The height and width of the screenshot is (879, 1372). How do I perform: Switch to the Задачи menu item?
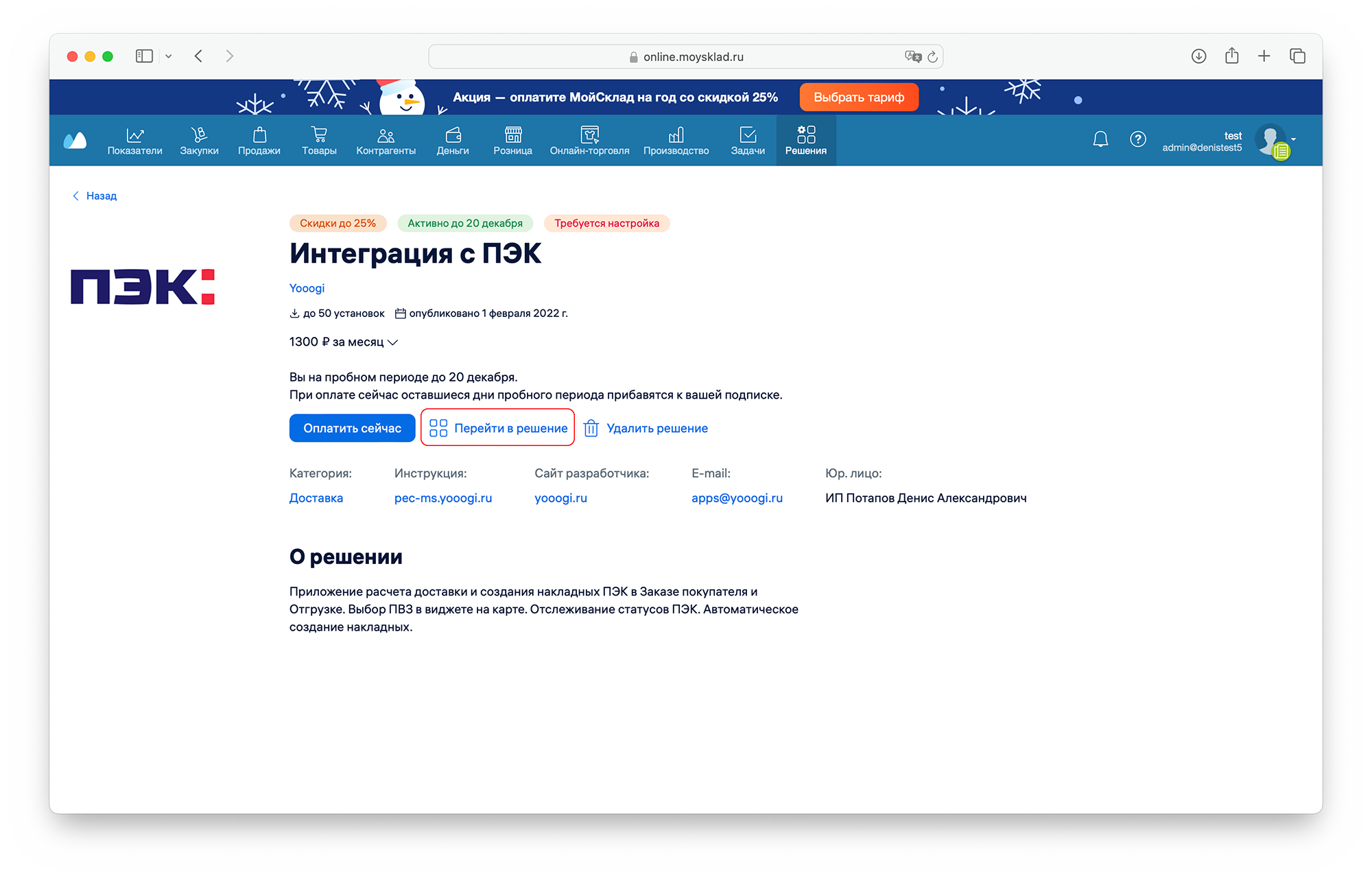(747, 141)
